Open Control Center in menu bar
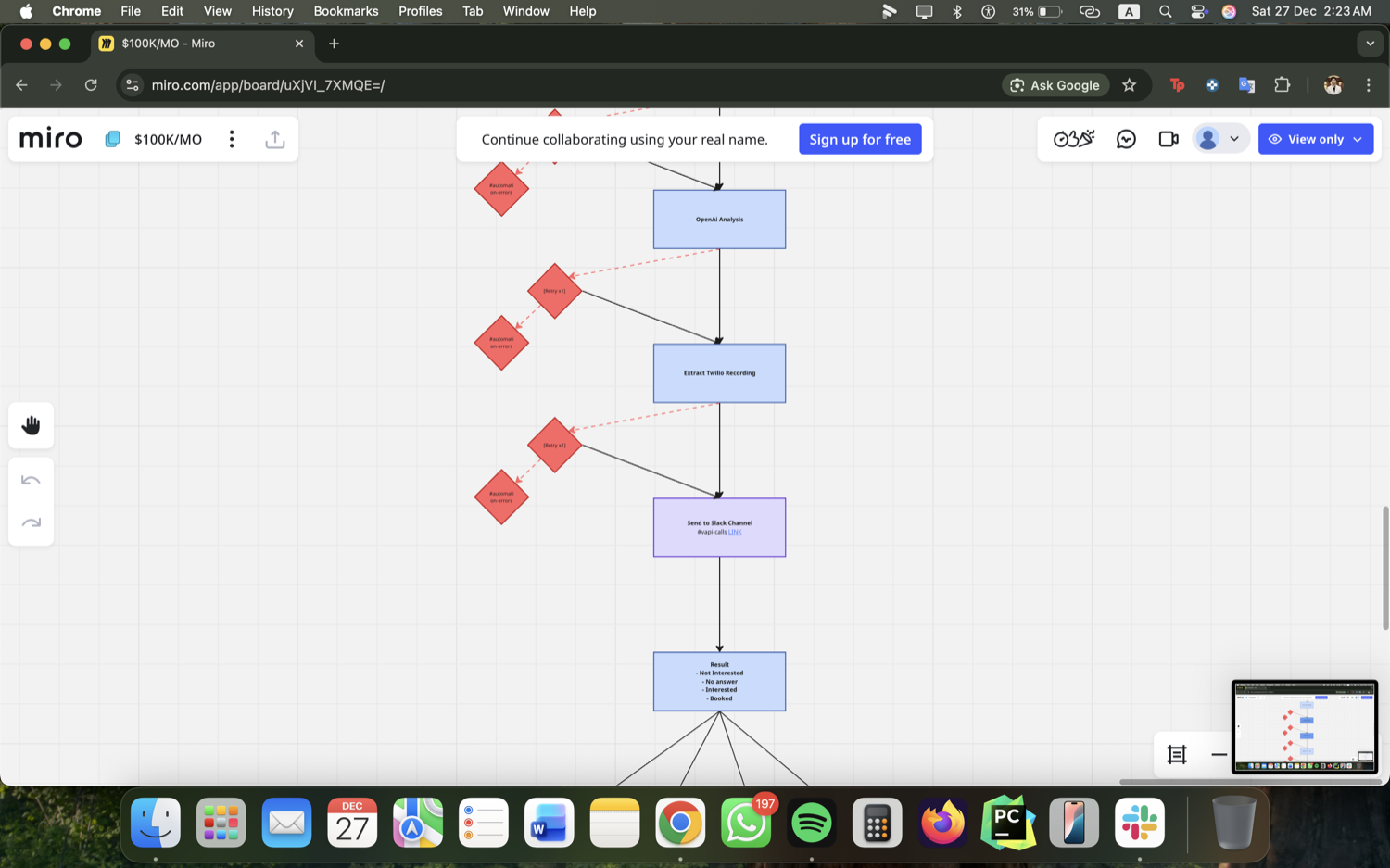 tap(1198, 11)
